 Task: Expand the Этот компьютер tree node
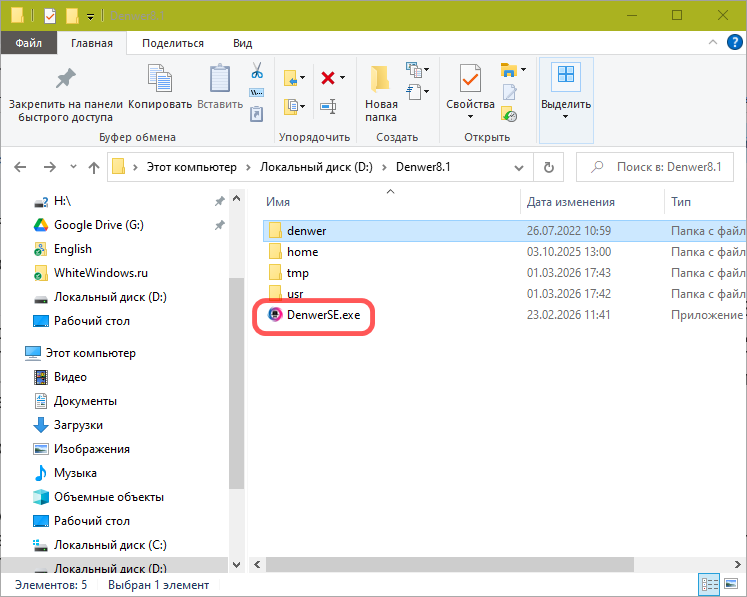click(x=13, y=353)
